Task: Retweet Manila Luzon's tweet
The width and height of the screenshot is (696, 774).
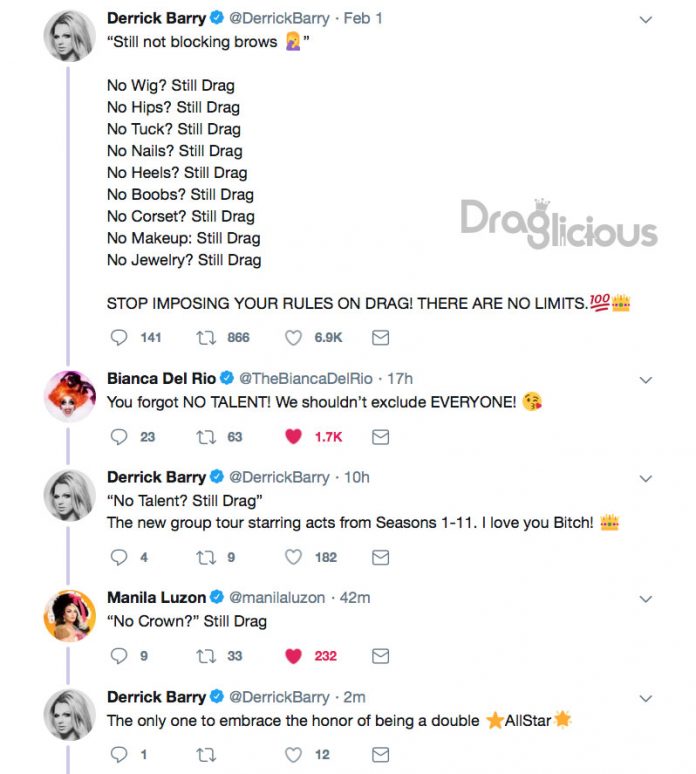Action: (206, 656)
